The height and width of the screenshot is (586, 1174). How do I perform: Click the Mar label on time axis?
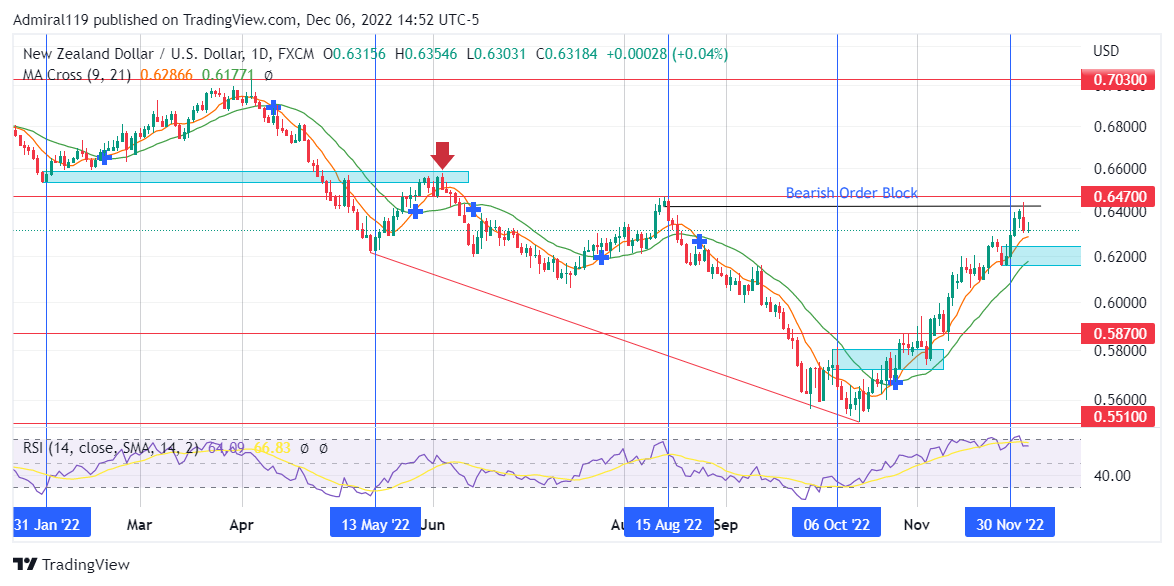coord(139,525)
